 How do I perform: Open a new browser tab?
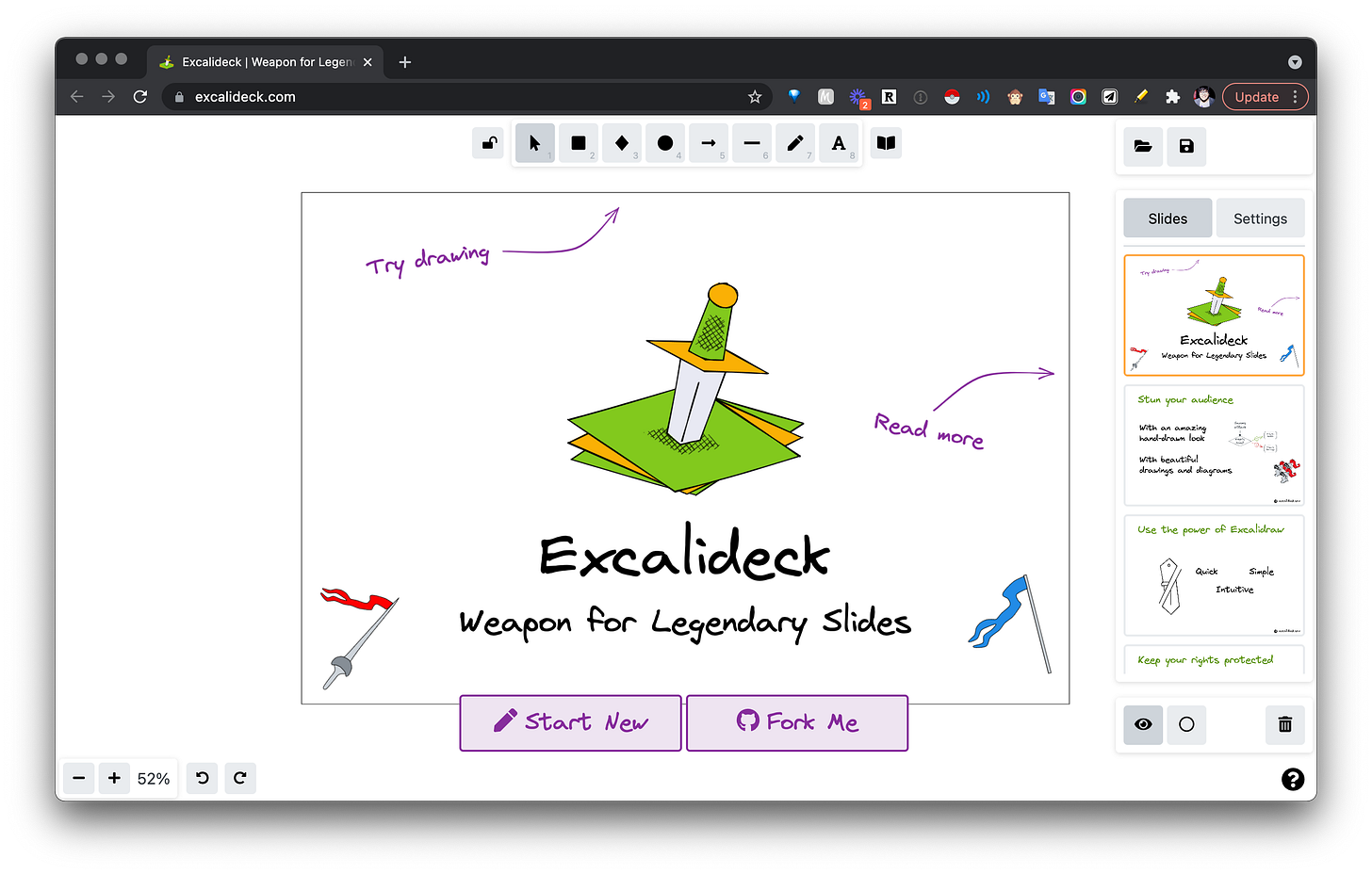[405, 62]
